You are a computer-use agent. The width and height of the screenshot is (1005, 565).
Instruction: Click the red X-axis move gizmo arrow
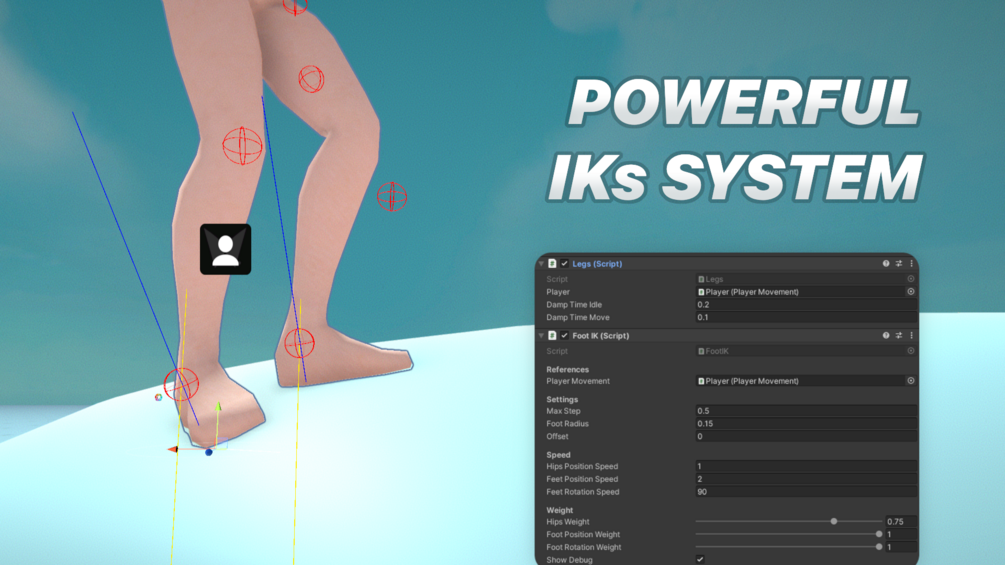pyautogui.click(x=172, y=449)
